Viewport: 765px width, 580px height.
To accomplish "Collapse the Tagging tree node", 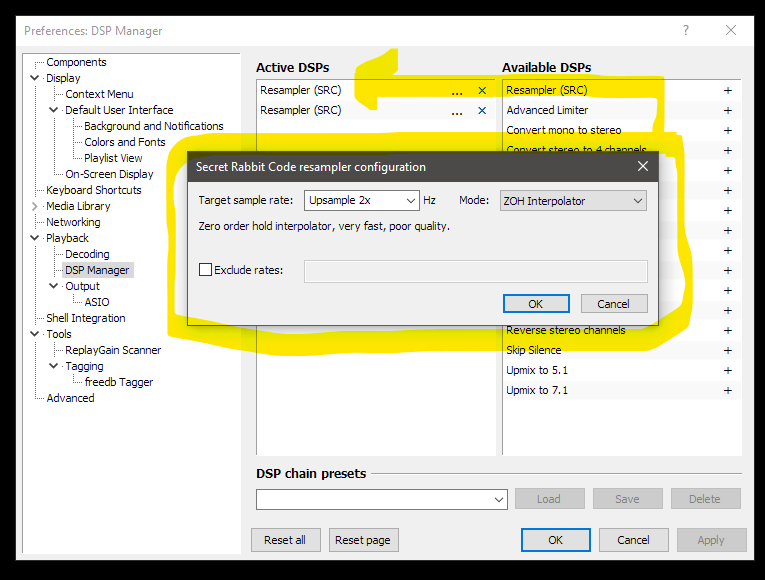I will click(54, 366).
